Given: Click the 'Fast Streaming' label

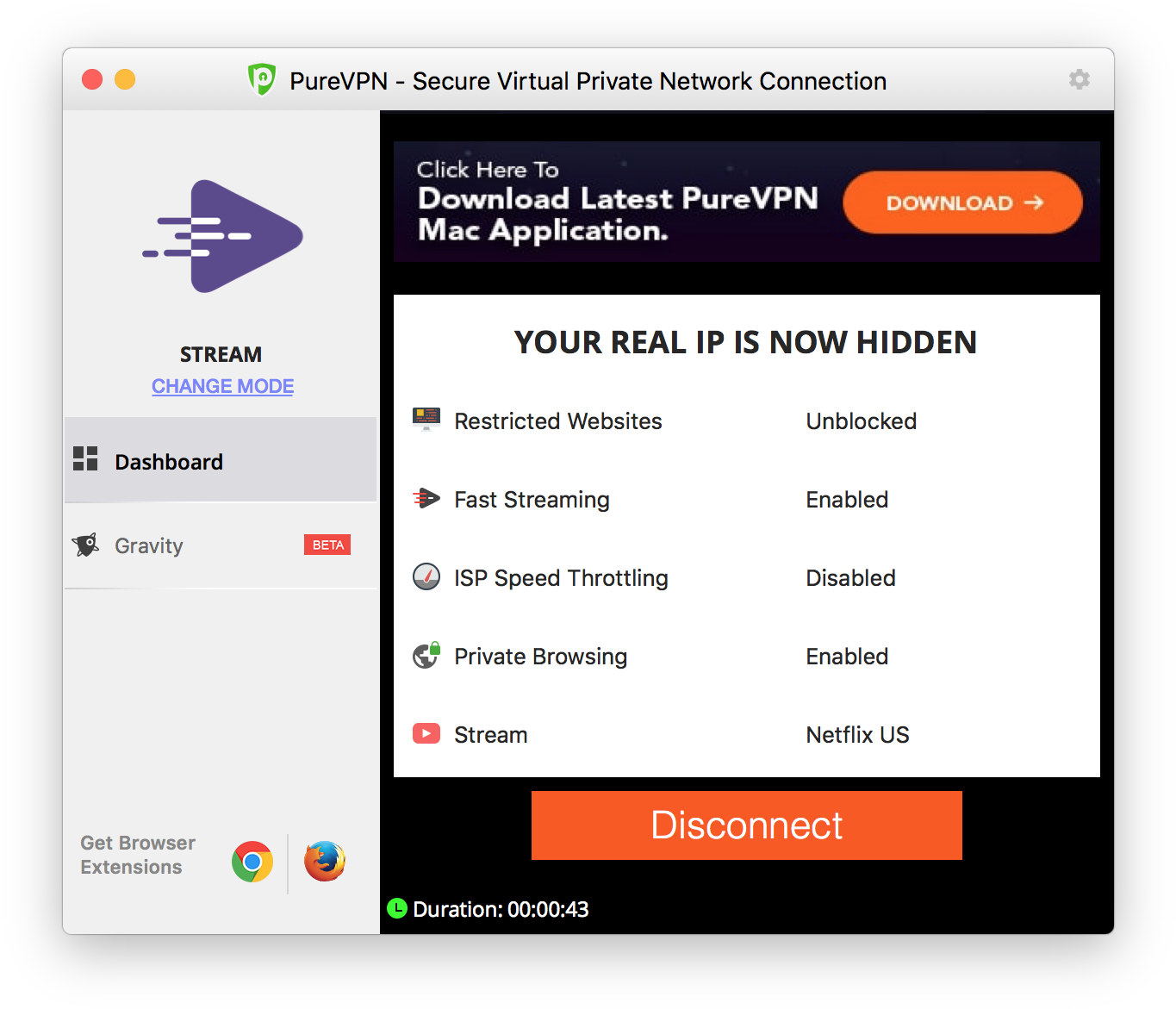Looking at the screenshot, I should [x=532, y=500].
